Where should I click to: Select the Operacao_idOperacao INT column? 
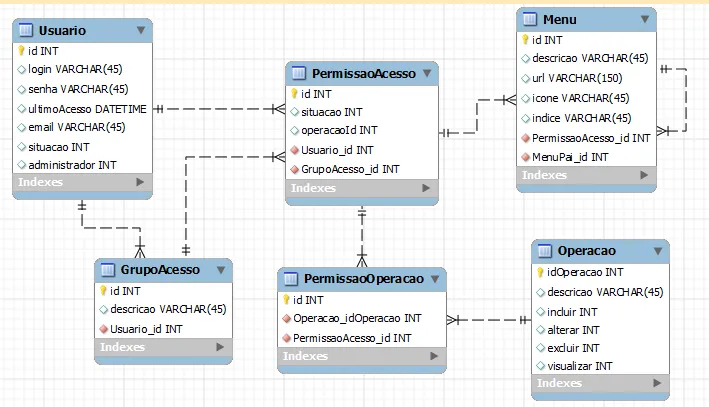click(357, 318)
